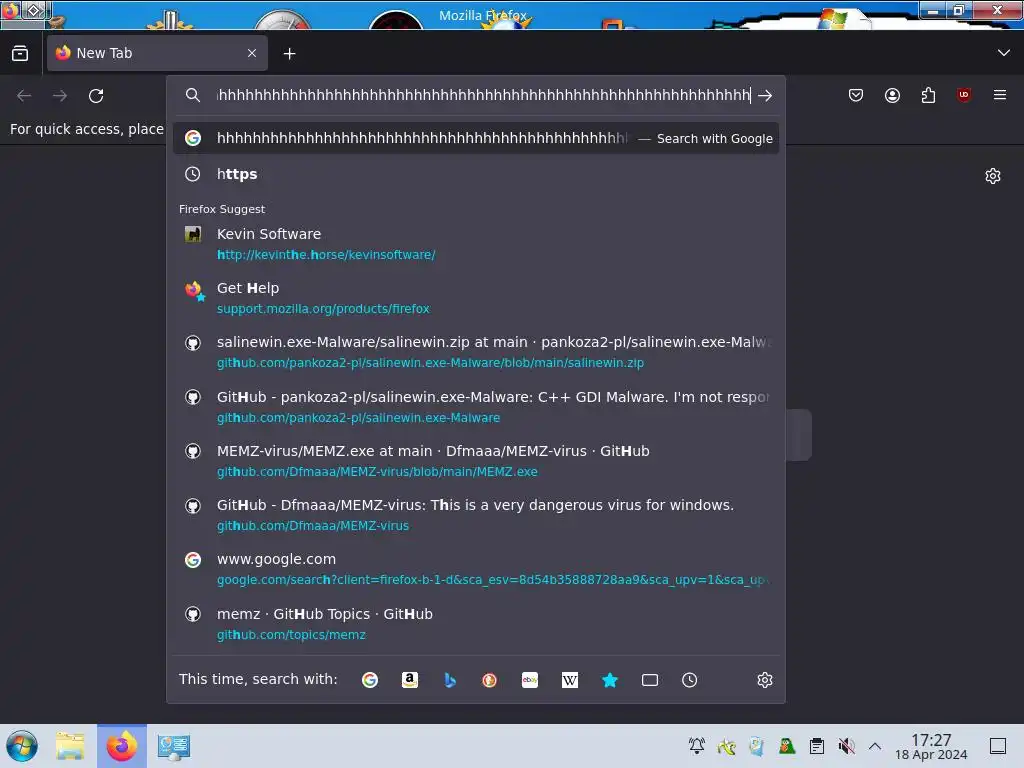This screenshot has width=1024, height=768.
Task: Go back one page
Action: 24,95
